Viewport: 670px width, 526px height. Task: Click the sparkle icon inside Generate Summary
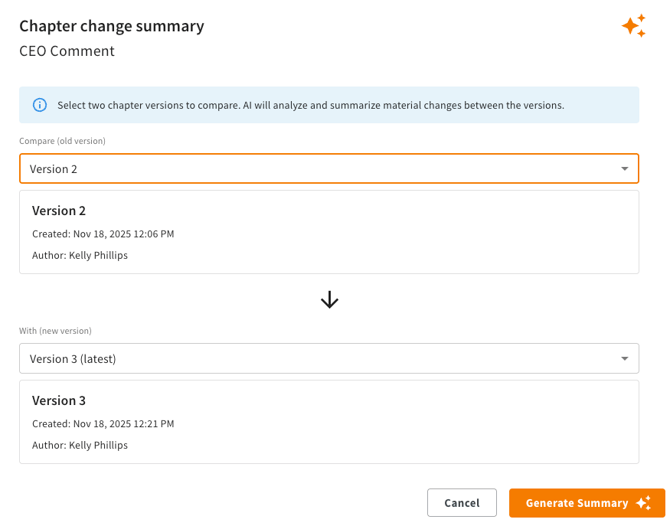(643, 503)
